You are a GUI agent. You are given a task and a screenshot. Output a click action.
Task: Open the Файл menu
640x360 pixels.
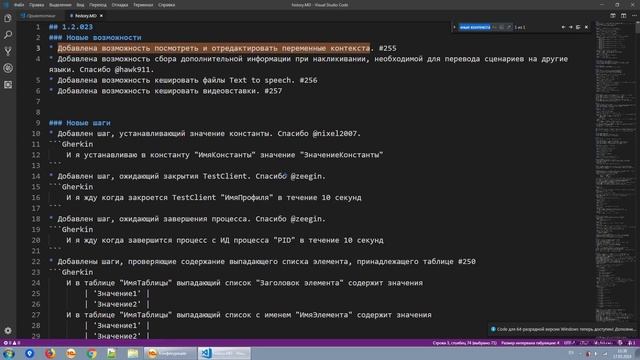tap(19, 5)
